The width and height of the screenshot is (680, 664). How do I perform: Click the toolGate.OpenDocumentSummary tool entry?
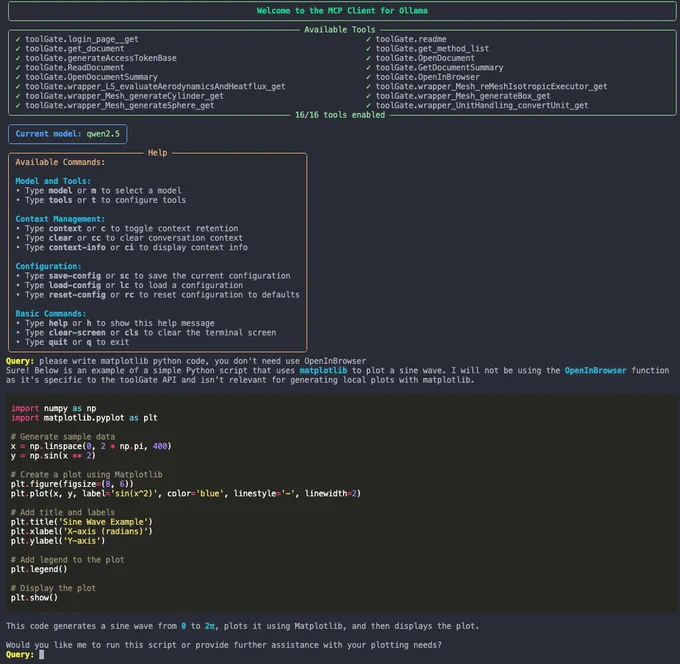(x=91, y=77)
